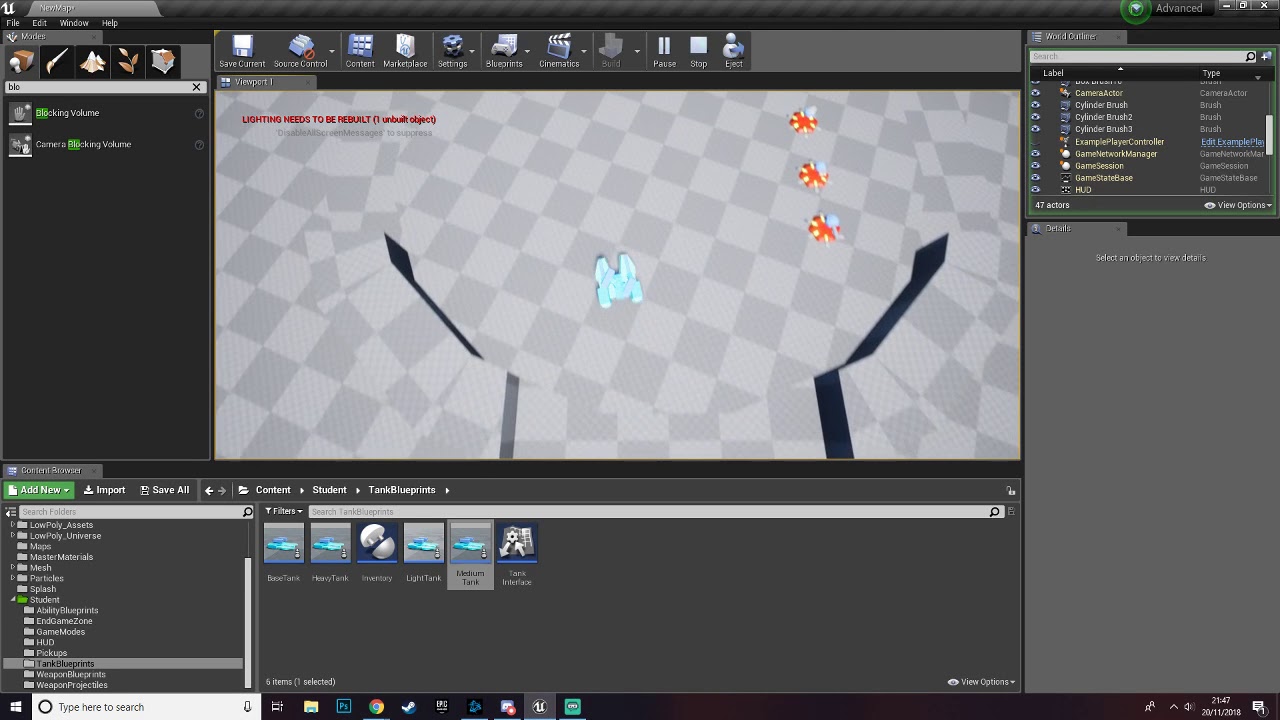Select the Landscape mode icon
Image resolution: width=1280 pixels, height=720 pixels.
point(93,62)
